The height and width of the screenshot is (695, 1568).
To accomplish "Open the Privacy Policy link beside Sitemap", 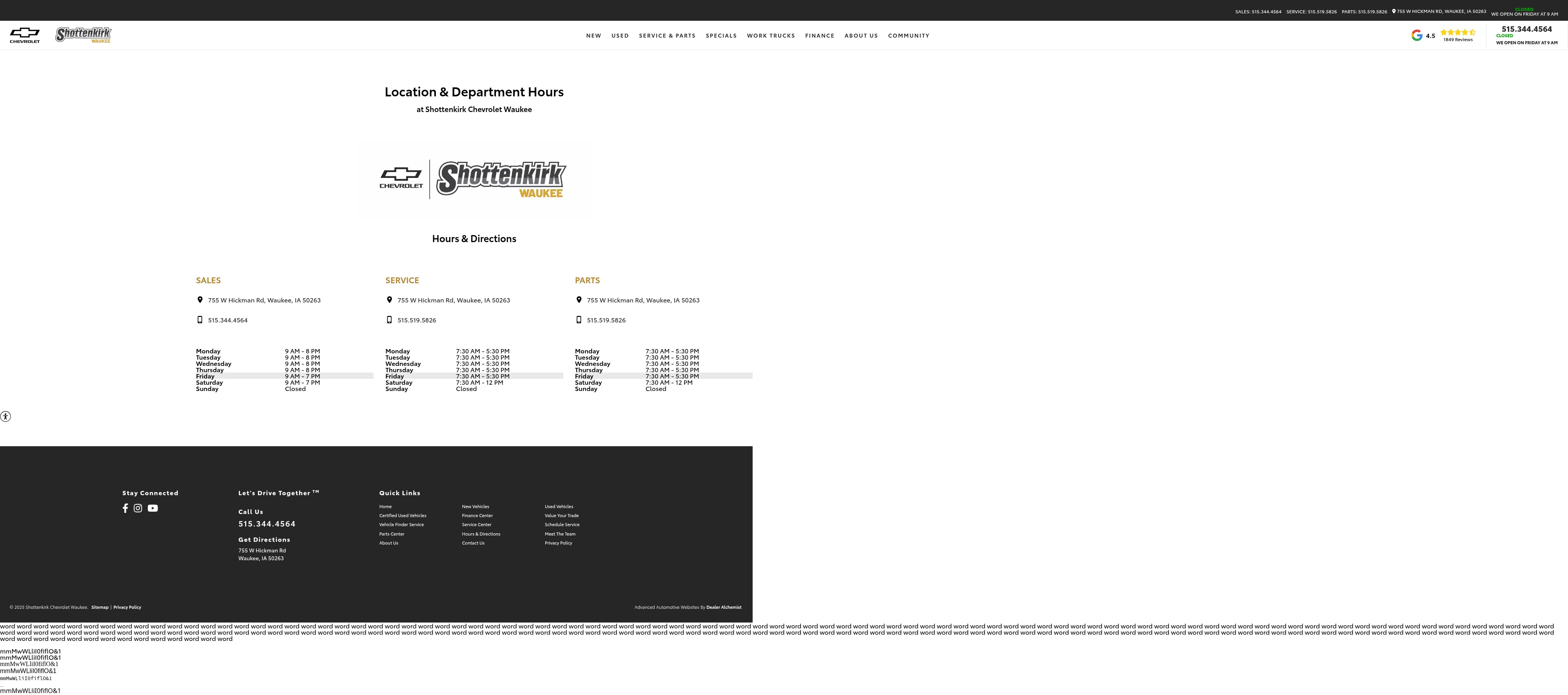I will click(127, 607).
